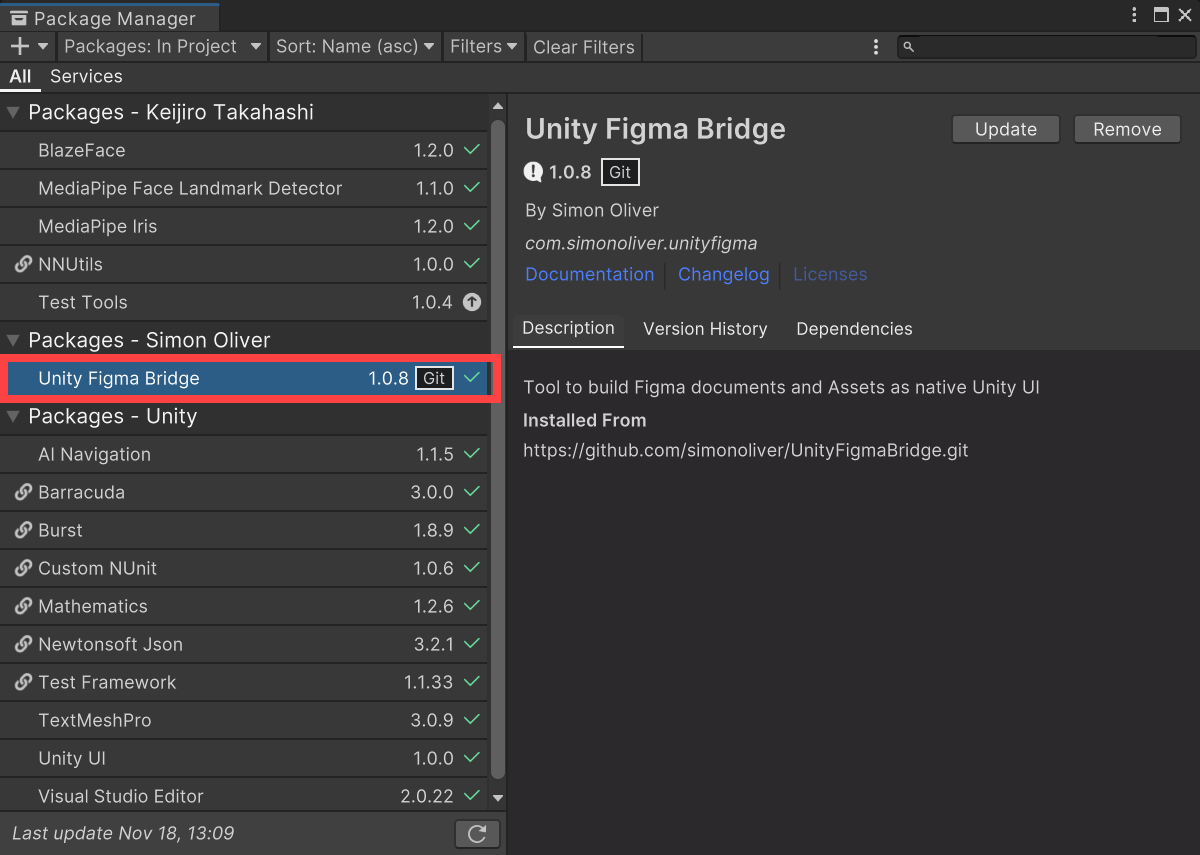Open the Licenses link
This screenshot has width=1200, height=855.
830,274
